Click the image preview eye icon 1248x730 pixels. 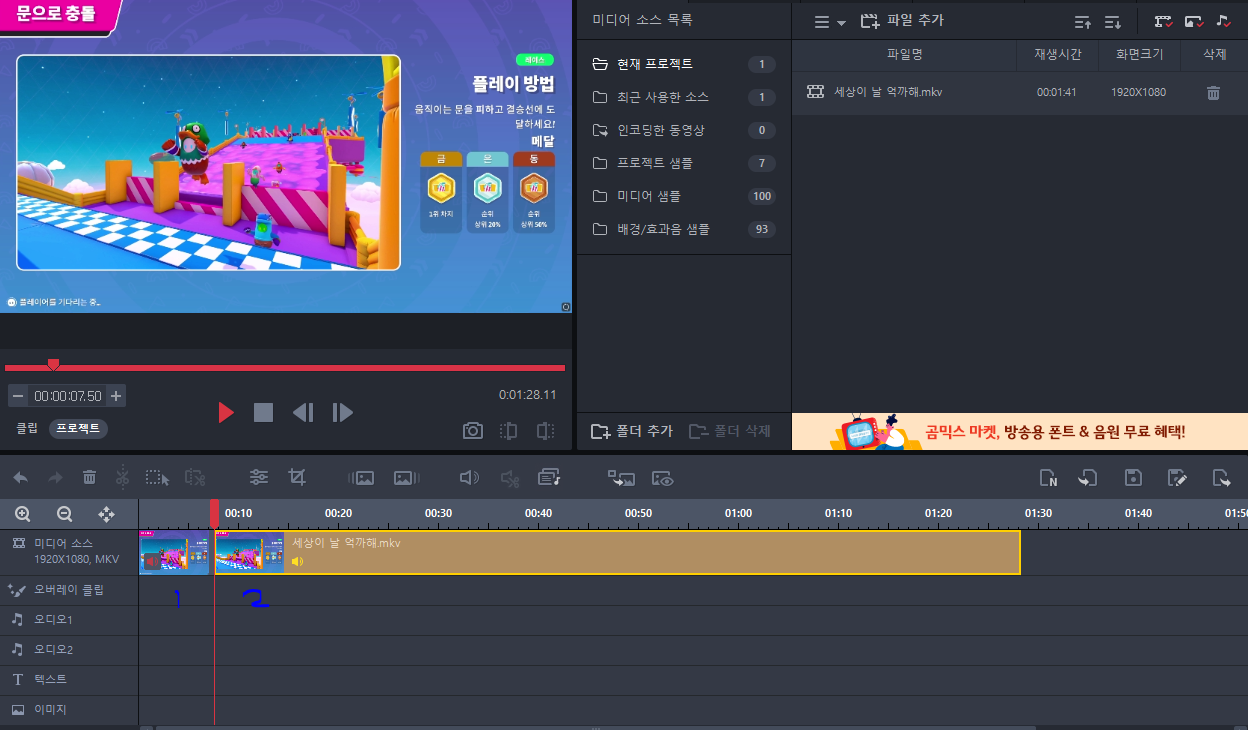[x=663, y=478]
